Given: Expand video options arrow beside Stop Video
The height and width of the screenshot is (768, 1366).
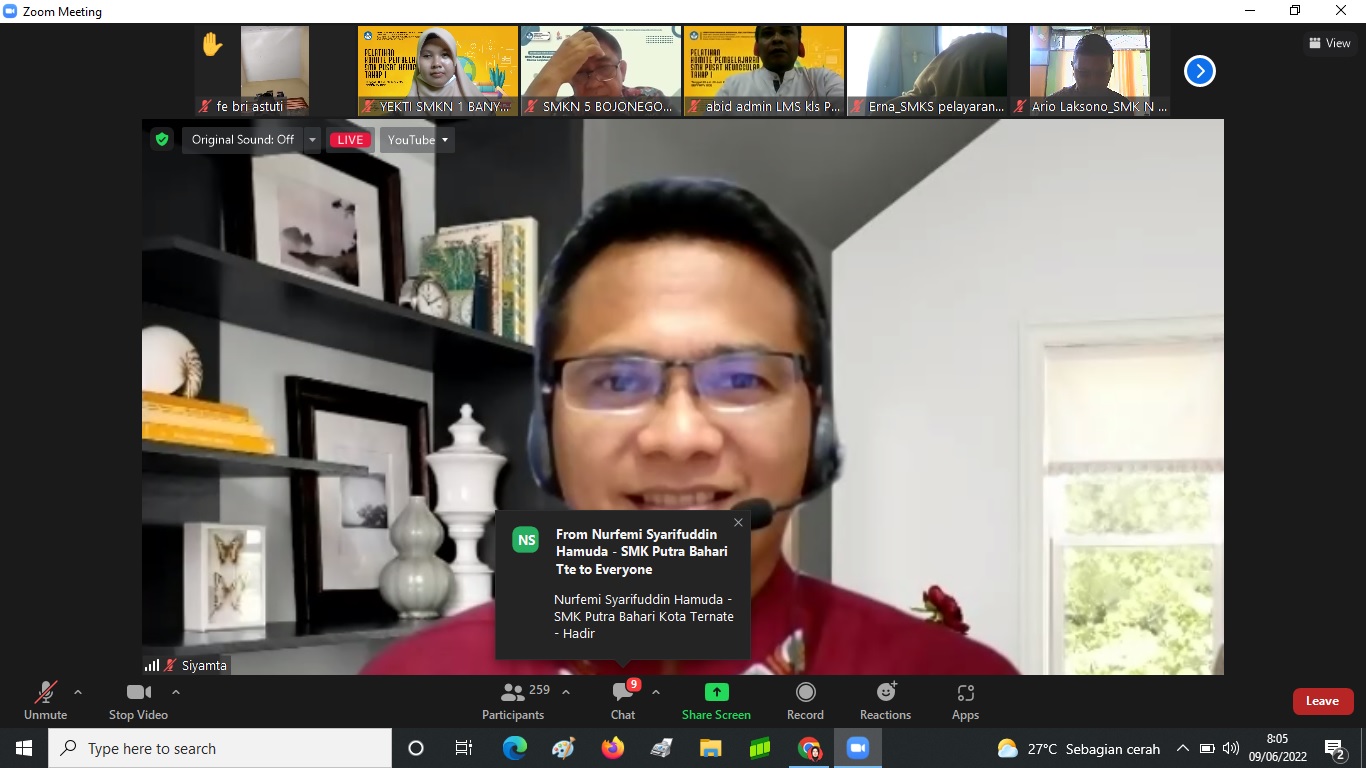Looking at the screenshot, I should click(176, 692).
